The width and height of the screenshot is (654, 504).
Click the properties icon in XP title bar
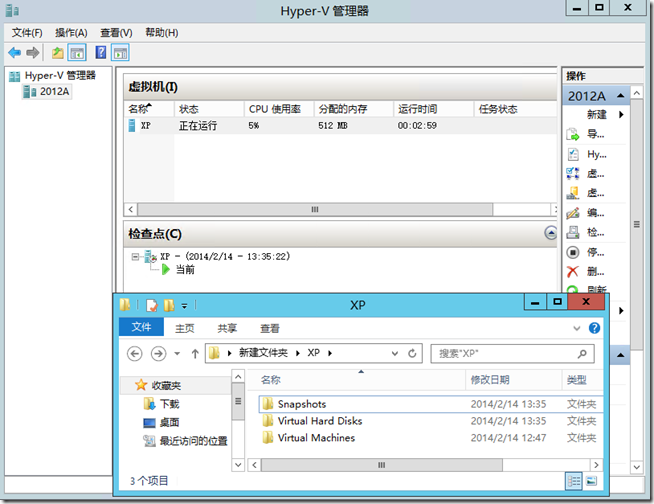pyautogui.click(x=152, y=305)
